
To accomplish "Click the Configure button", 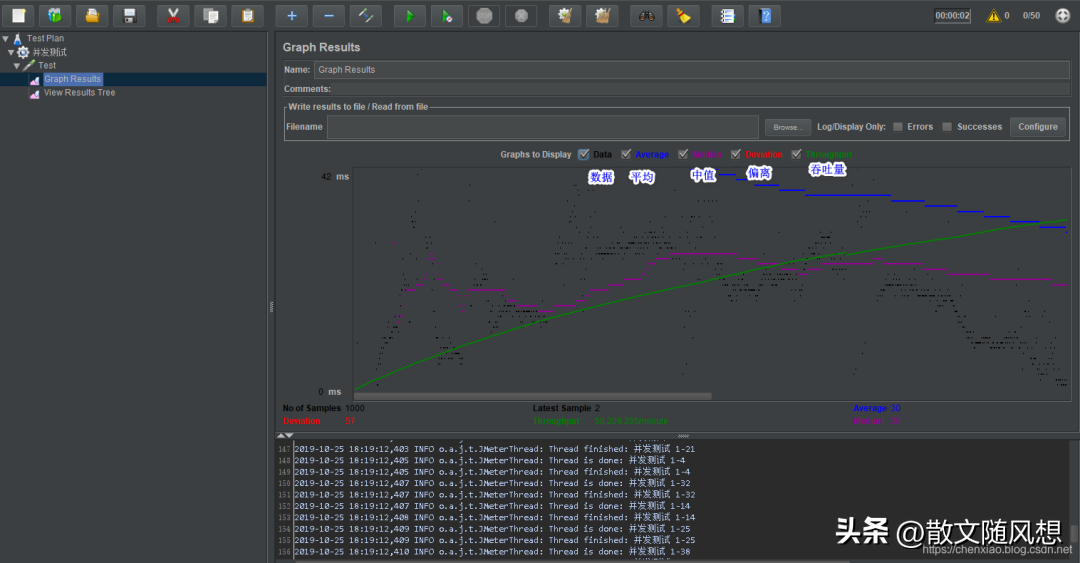I will point(1038,127).
